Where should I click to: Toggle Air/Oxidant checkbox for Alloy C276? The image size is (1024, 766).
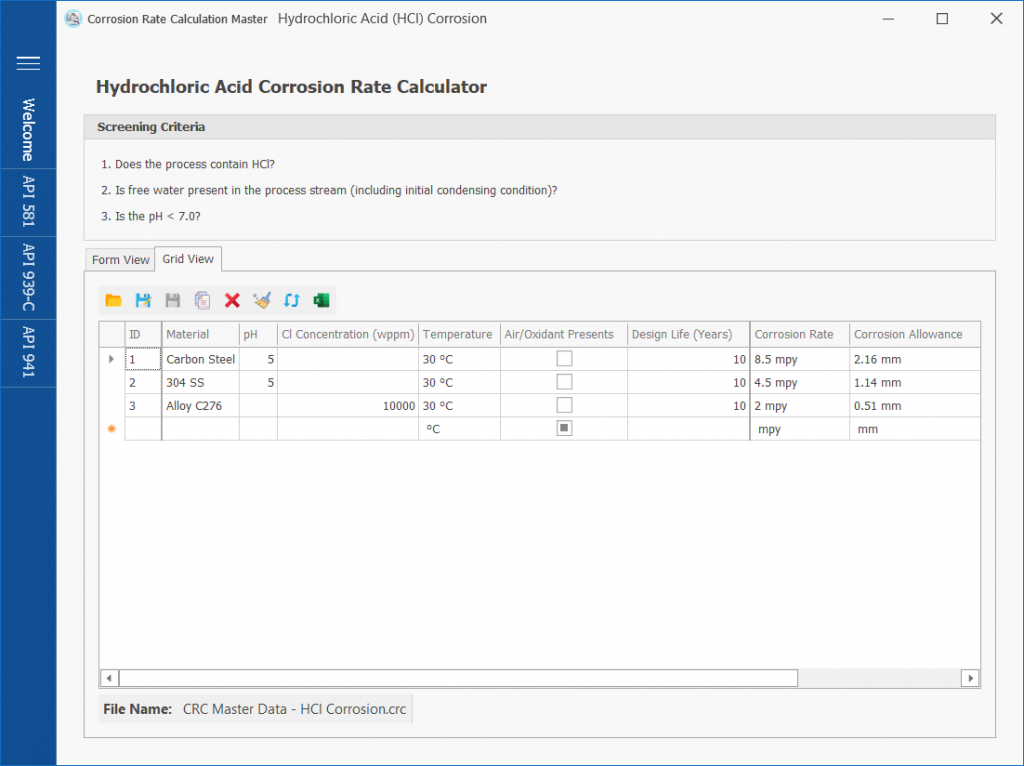[564, 405]
